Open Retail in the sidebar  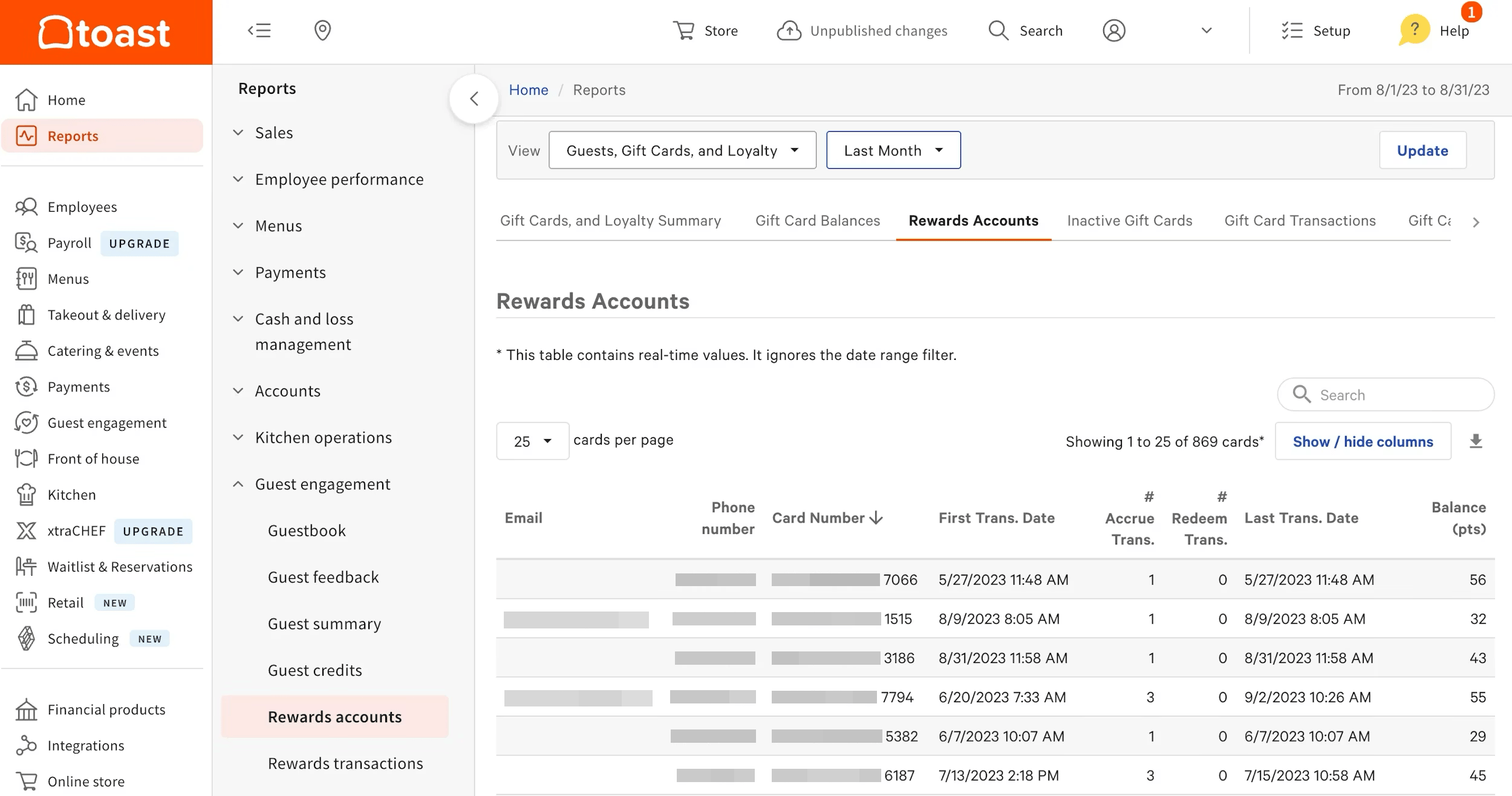tap(65, 603)
